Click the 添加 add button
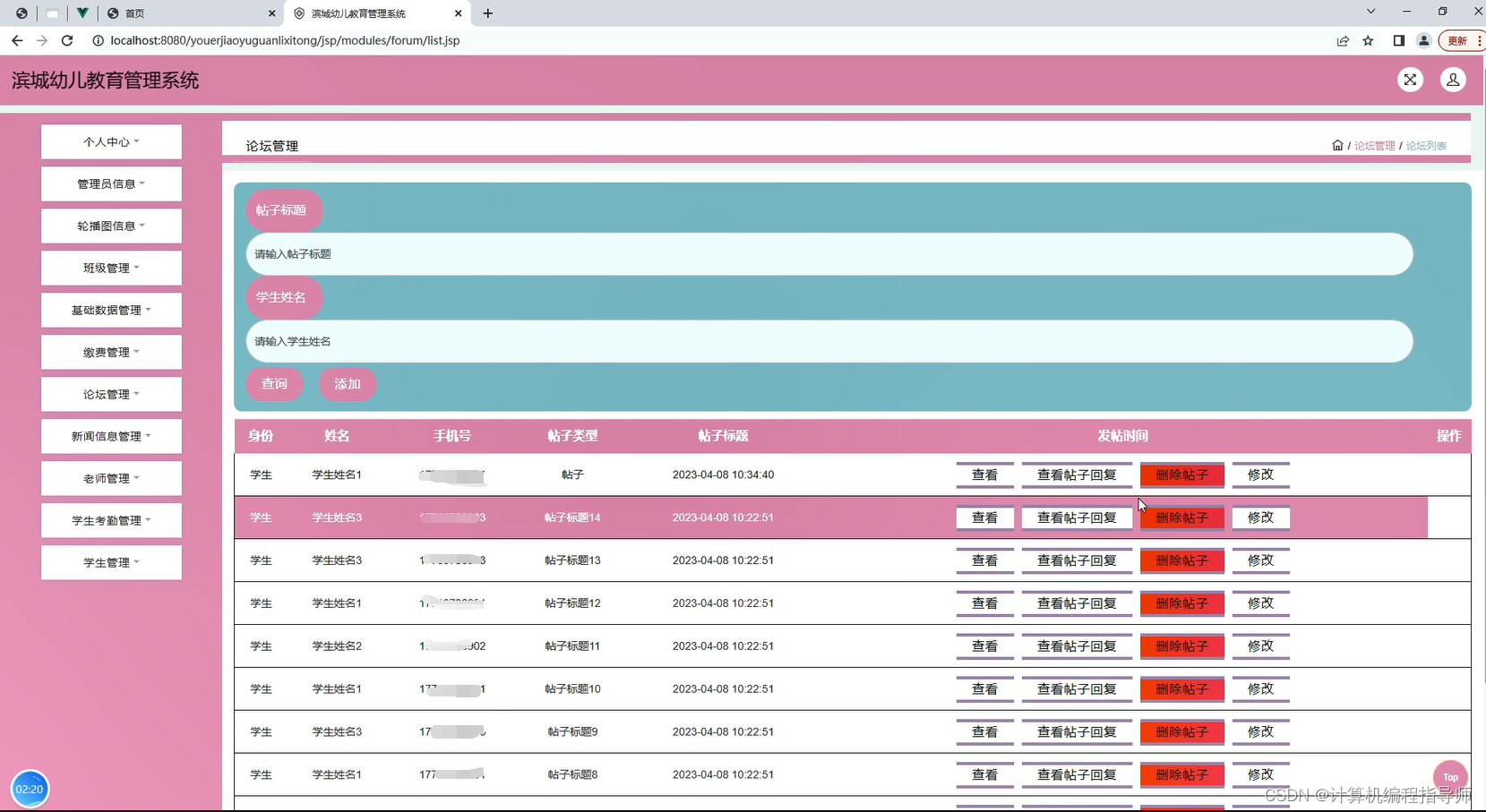Screen dimensions: 1486x812 348,383
